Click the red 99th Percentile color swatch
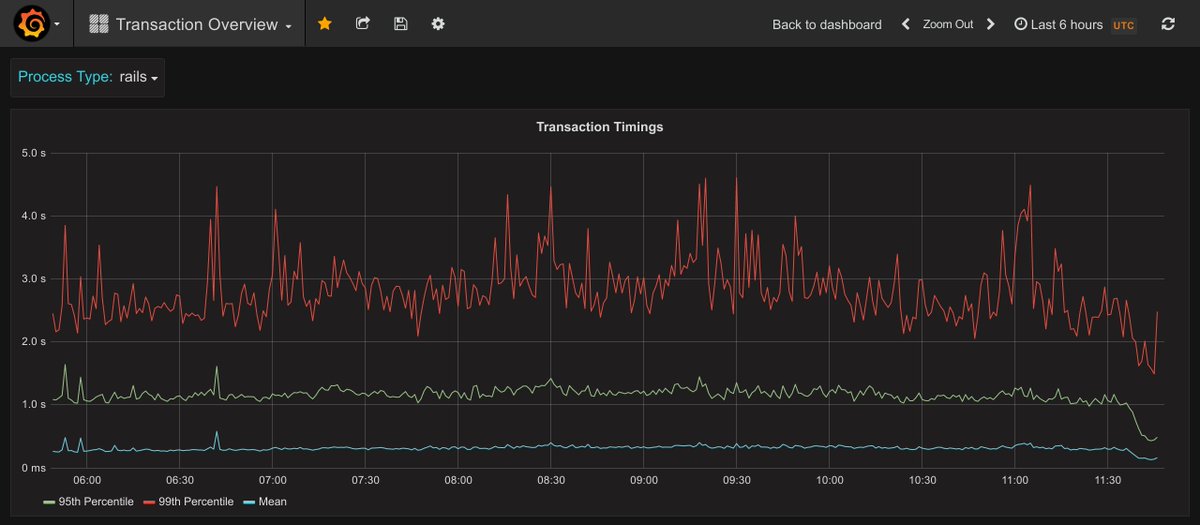This screenshot has height=525, width=1200. (x=151, y=502)
